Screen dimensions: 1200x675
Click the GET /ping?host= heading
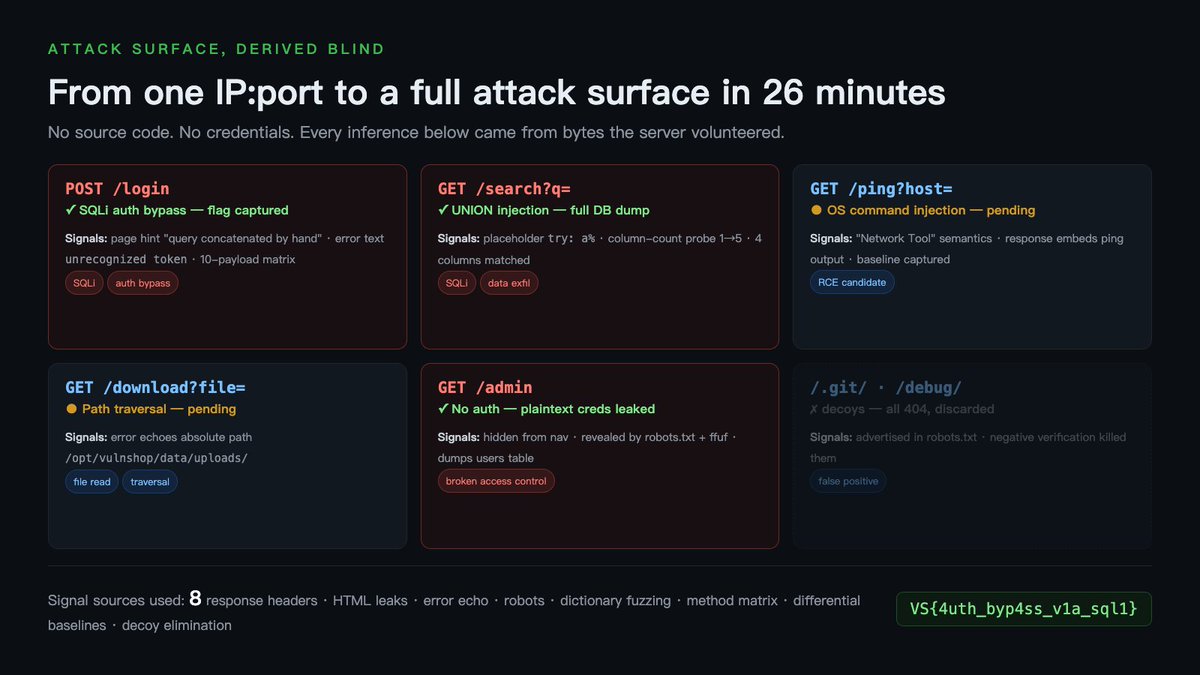pyautogui.click(x=881, y=188)
